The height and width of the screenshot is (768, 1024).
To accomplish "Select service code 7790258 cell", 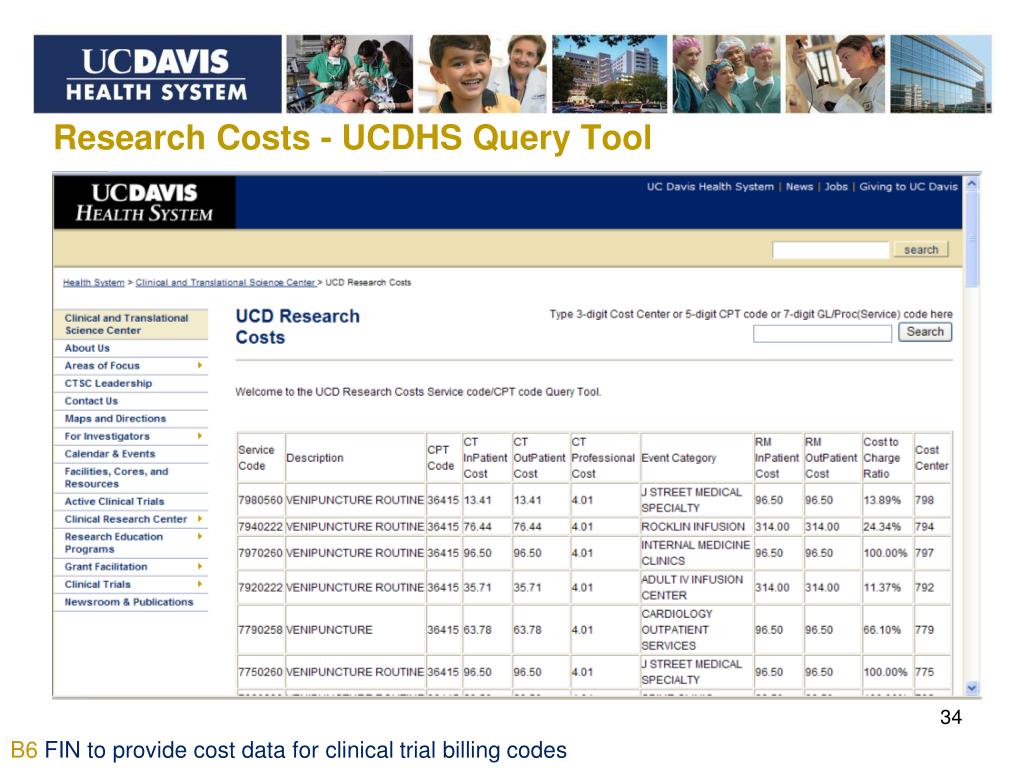I will click(261, 630).
